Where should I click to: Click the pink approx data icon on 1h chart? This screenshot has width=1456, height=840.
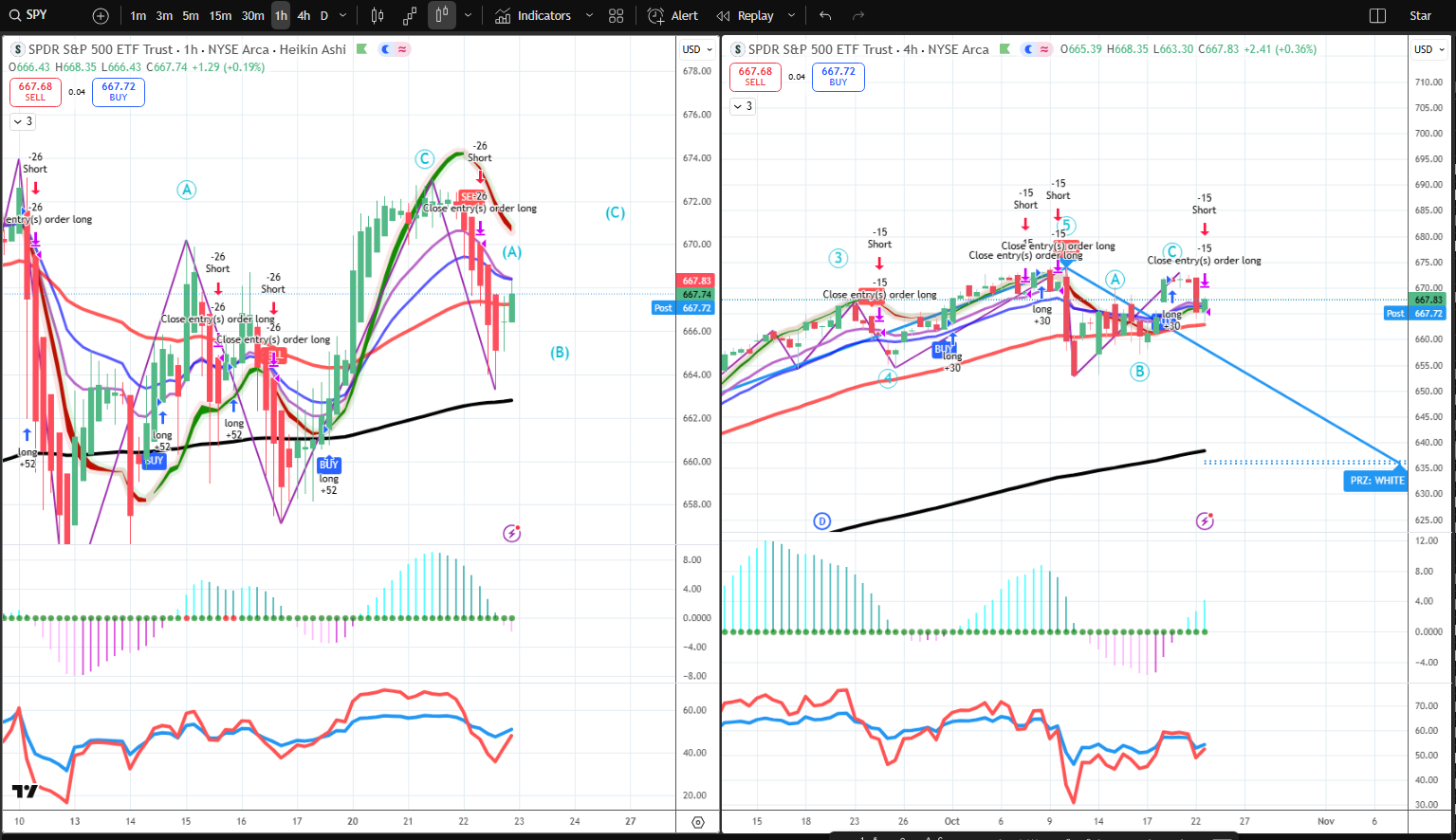point(402,49)
